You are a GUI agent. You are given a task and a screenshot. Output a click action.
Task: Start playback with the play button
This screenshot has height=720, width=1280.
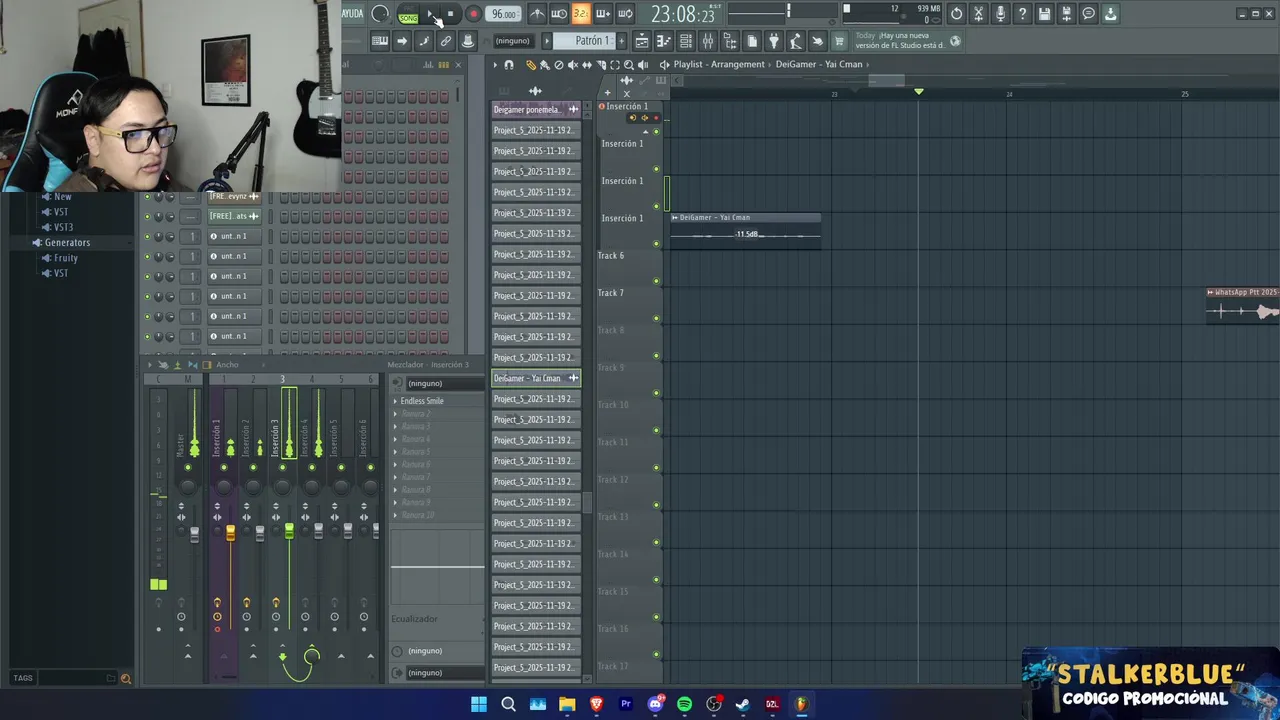pyautogui.click(x=430, y=14)
